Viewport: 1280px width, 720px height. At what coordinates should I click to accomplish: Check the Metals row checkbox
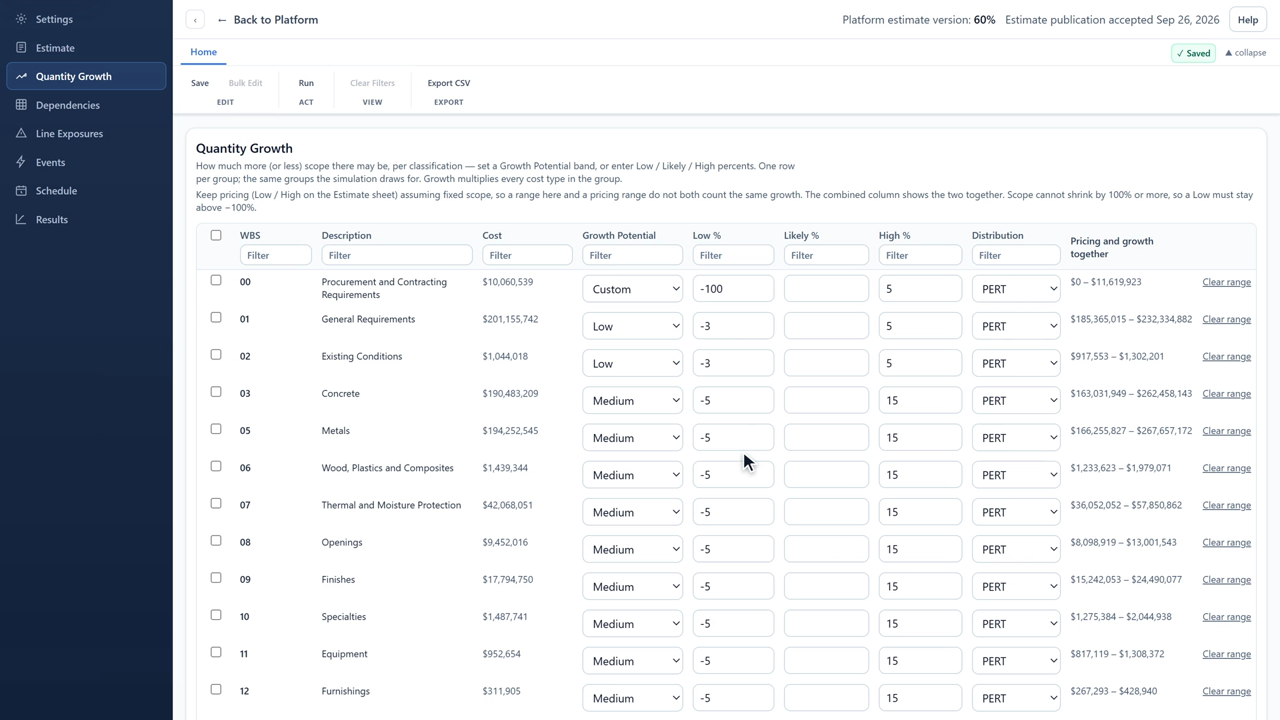216,429
